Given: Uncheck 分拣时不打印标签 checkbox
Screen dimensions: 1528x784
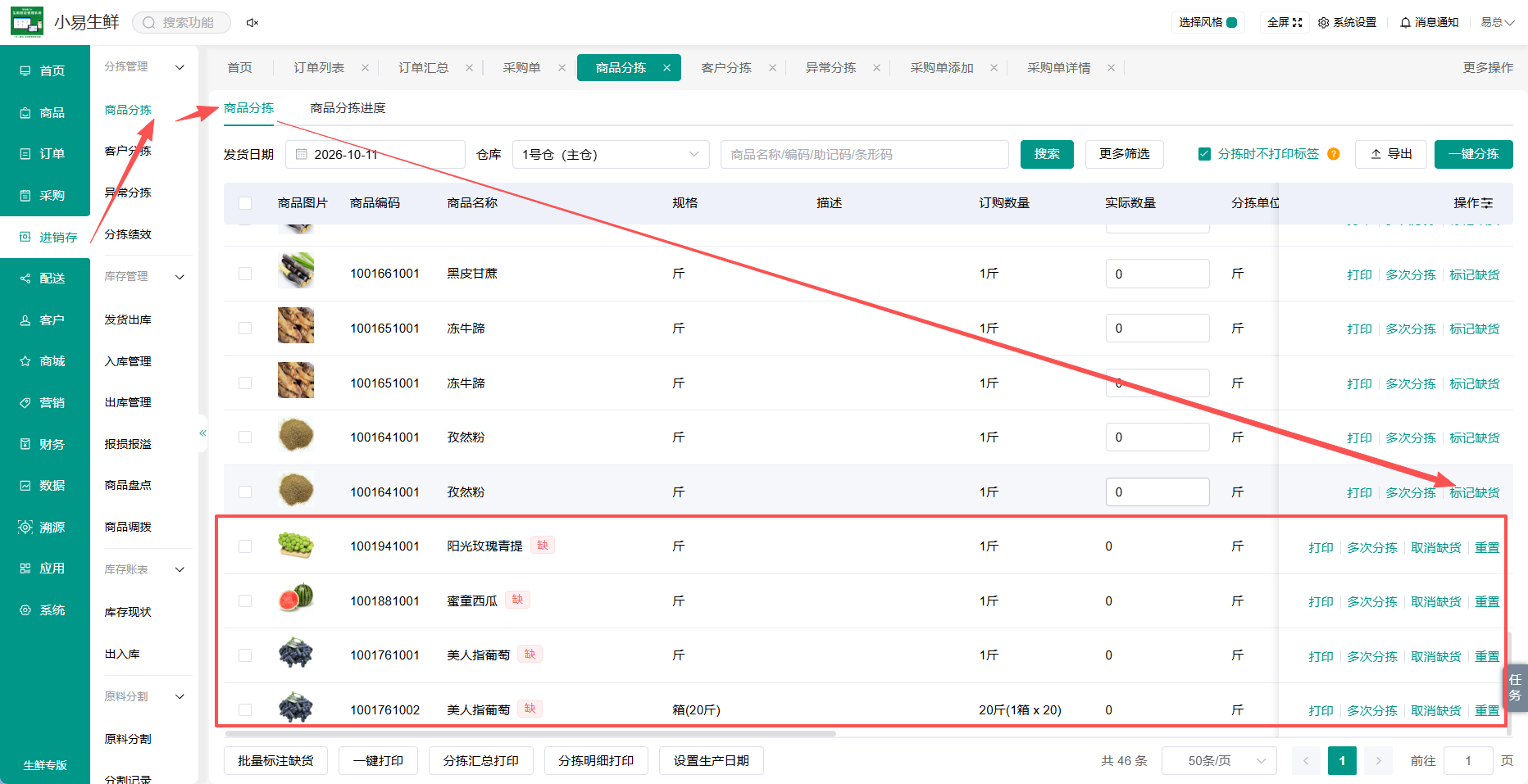Looking at the screenshot, I should pos(1204,154).
